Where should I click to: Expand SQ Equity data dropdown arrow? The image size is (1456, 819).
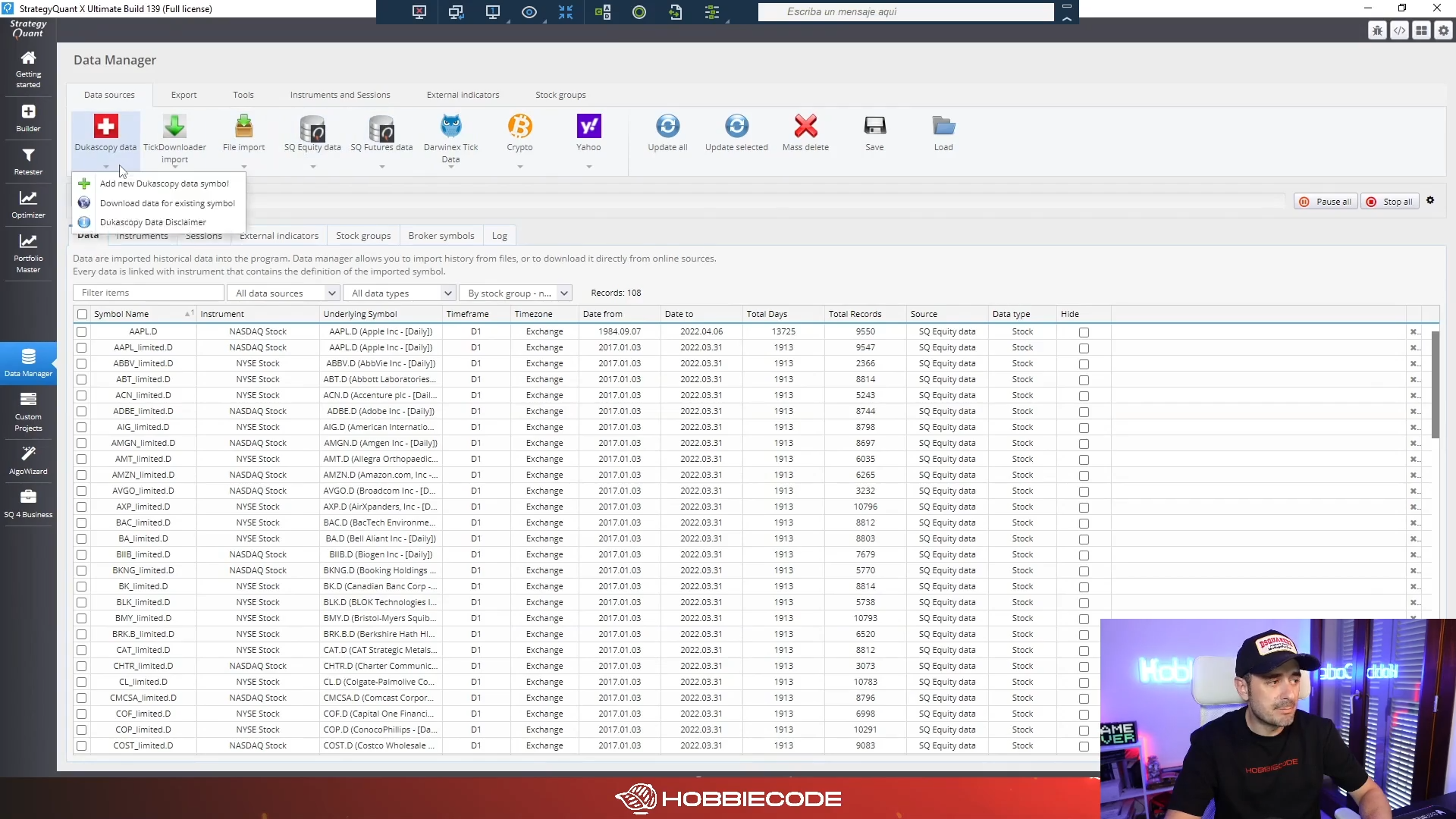pos(312,167)
